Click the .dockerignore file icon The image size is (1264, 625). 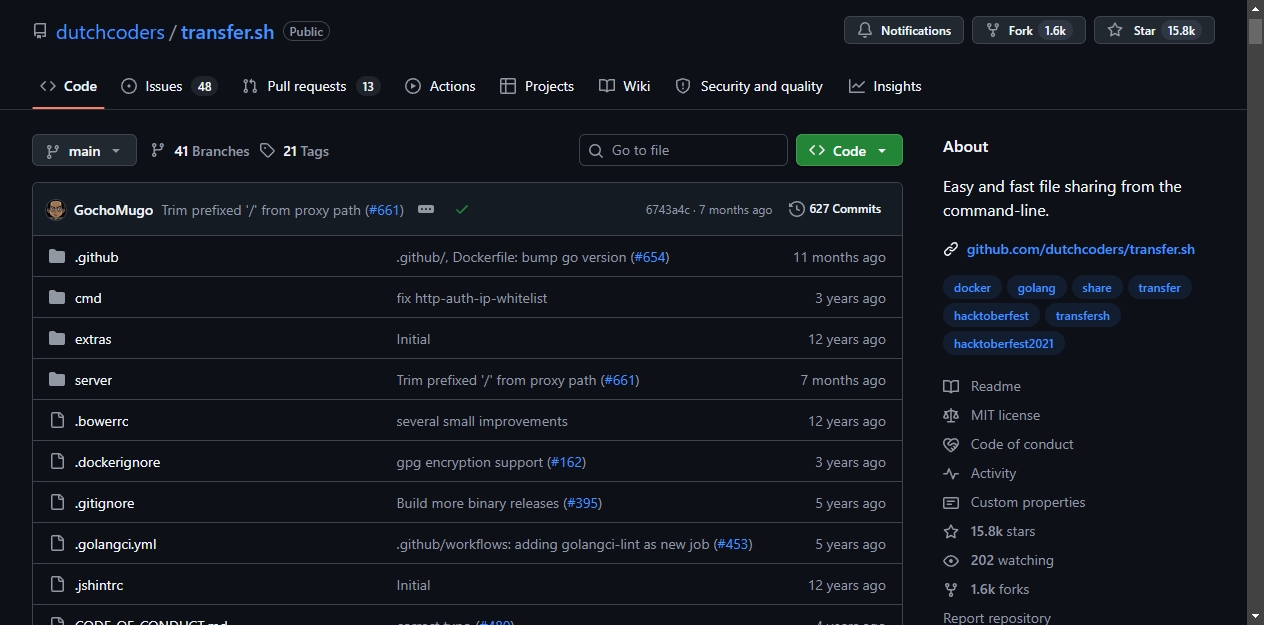pyautogui.click(x=57, y=462)
